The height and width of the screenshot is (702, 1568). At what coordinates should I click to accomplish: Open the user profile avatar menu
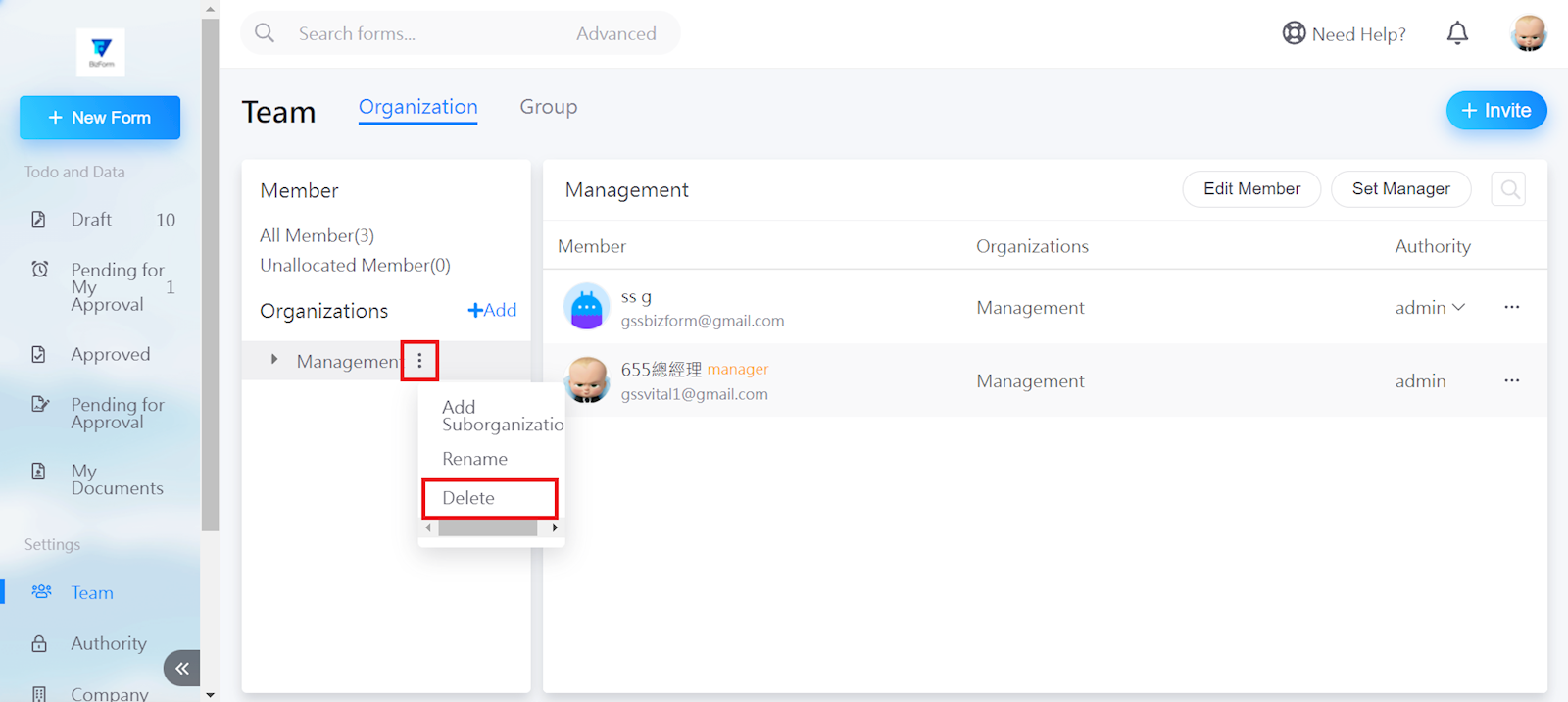coord(1528,33)
